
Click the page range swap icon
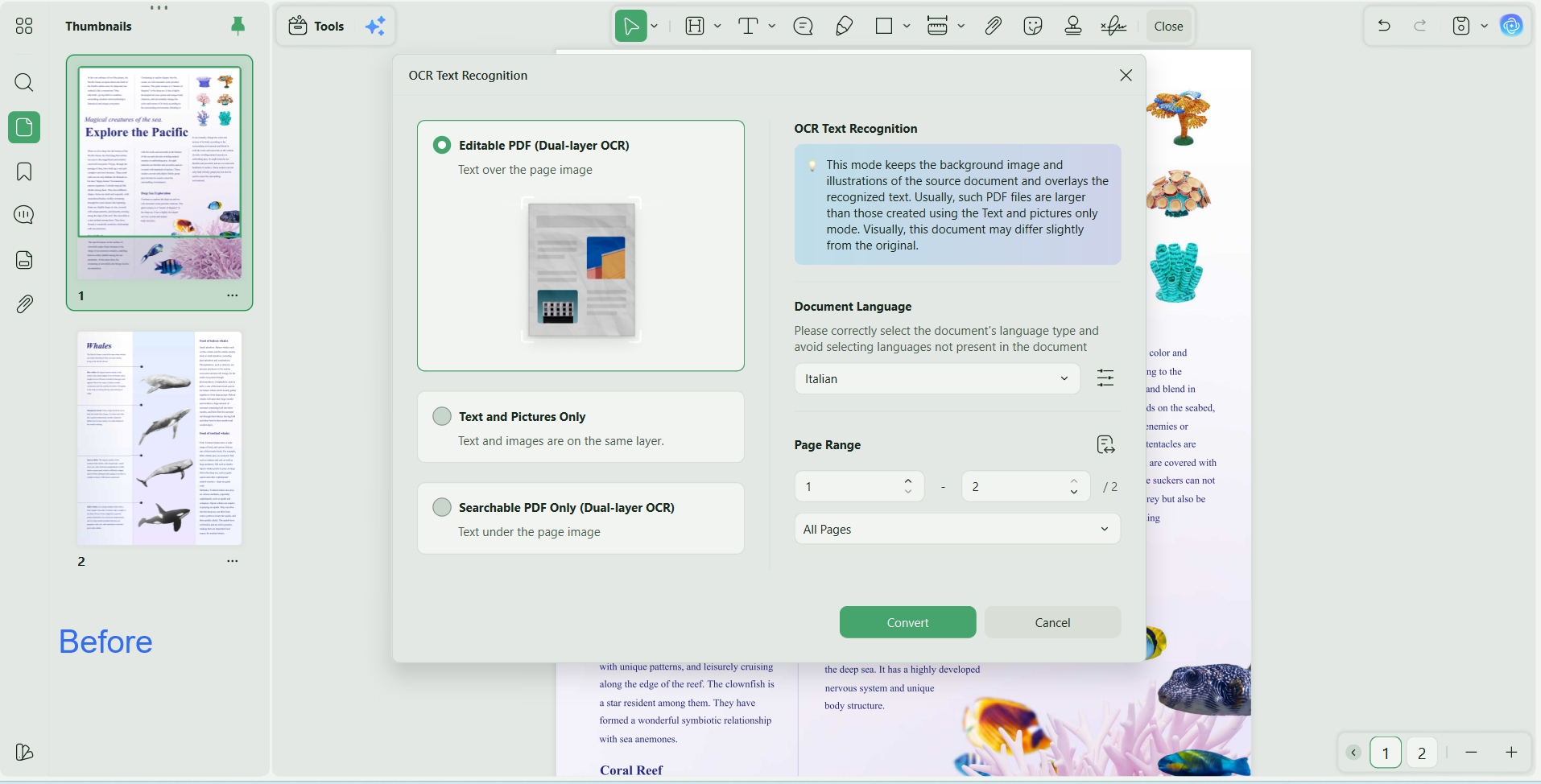click(x=1105, y=444)
